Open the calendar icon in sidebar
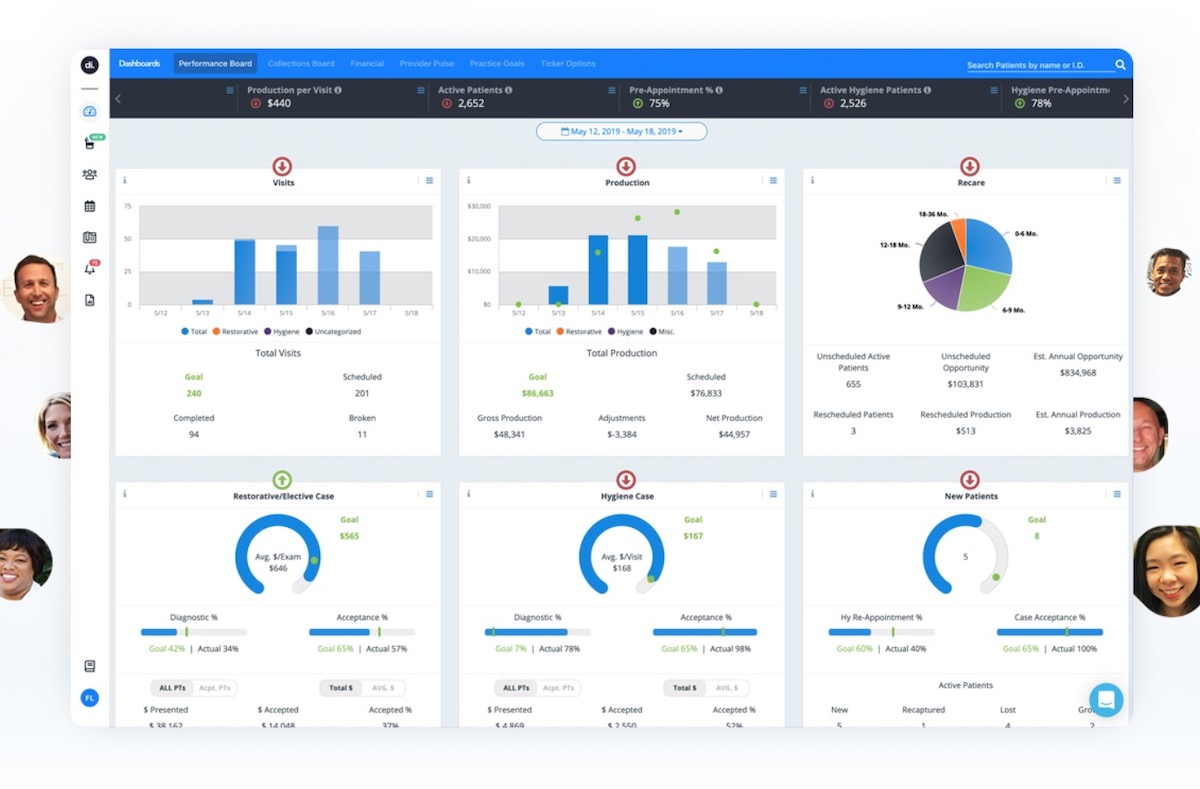 click(x=89, y=206)
